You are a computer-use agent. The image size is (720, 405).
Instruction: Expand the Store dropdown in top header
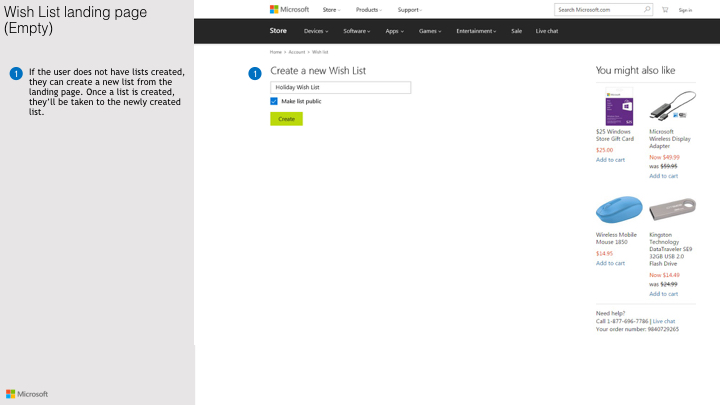(331, 10)
